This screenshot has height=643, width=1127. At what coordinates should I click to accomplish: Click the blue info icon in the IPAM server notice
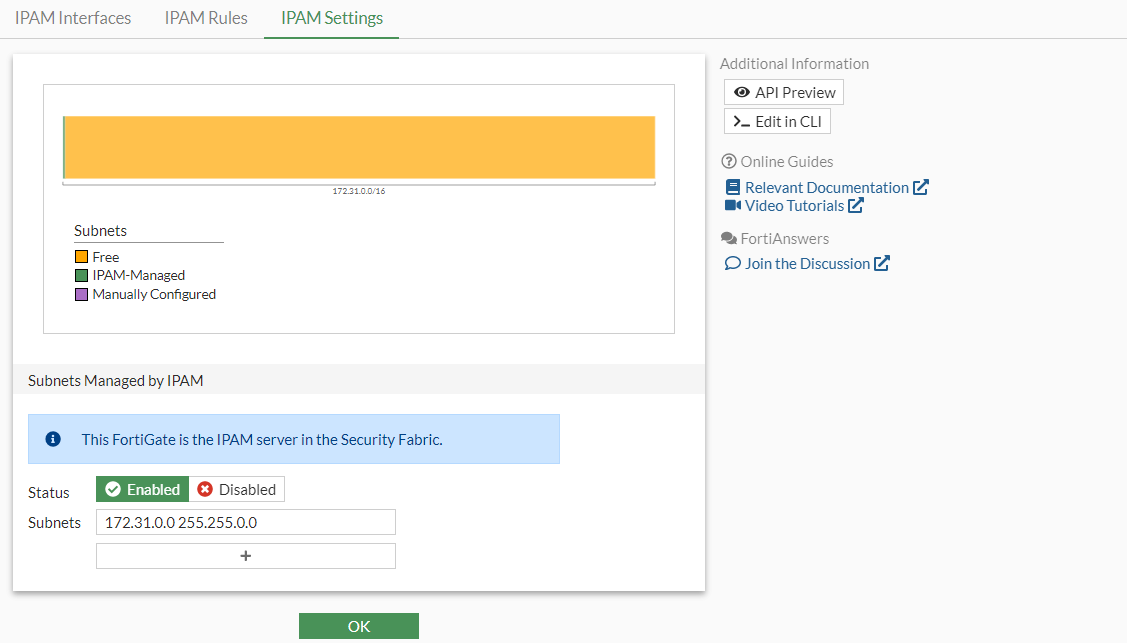54,439
